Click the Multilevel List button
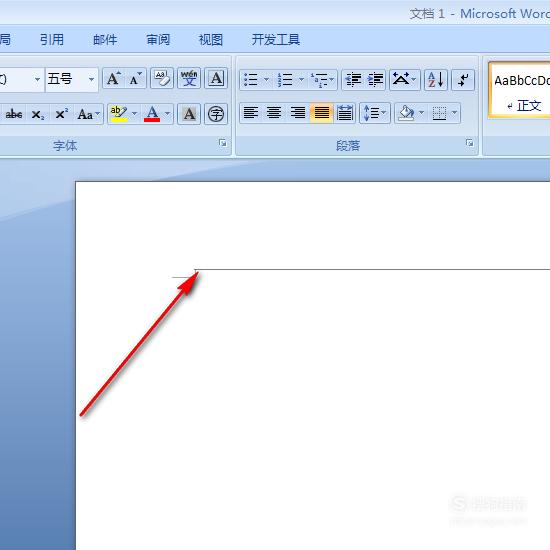 tap(322, 80)
